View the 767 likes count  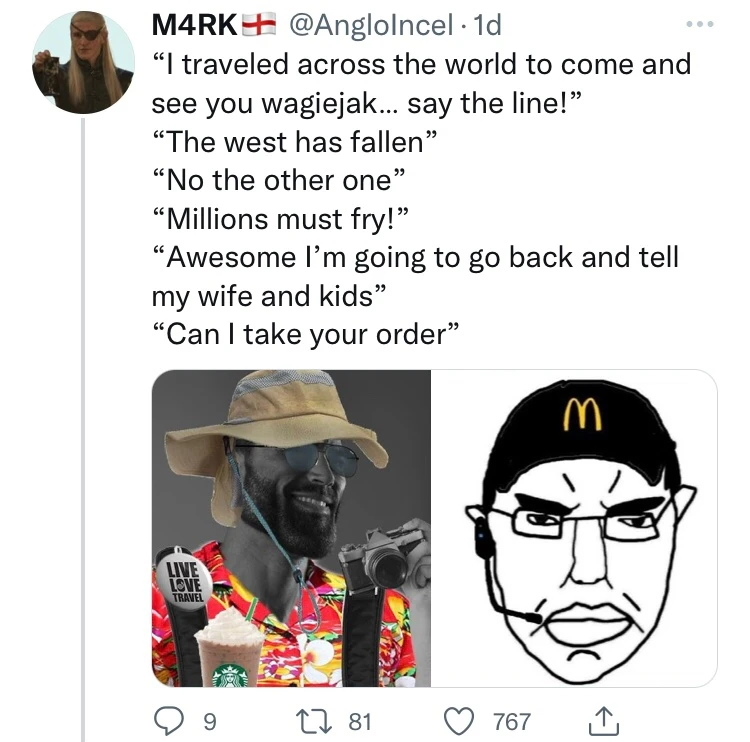tap(512, 721)
